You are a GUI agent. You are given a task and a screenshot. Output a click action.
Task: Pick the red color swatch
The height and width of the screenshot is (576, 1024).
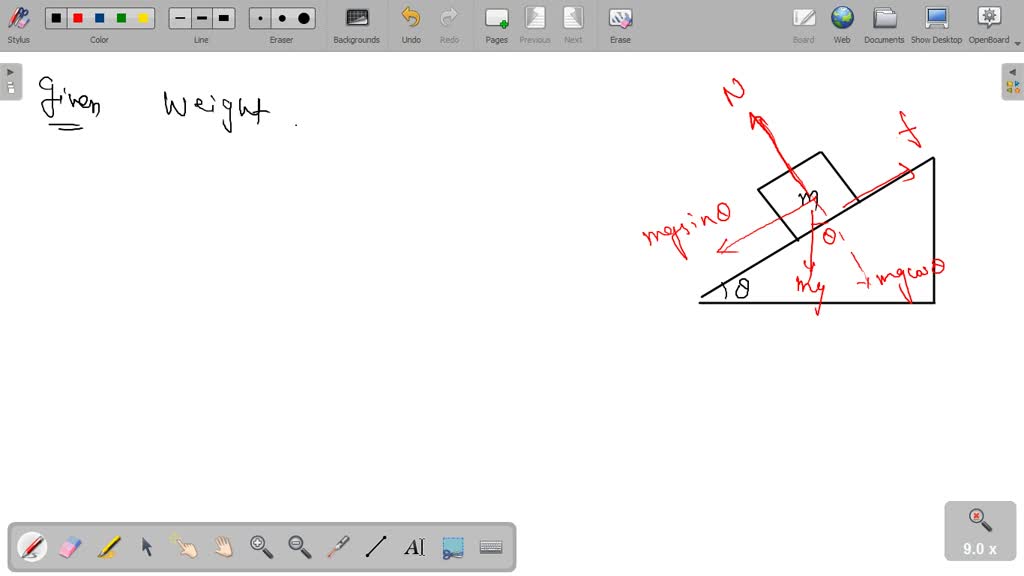click(79, 17)
